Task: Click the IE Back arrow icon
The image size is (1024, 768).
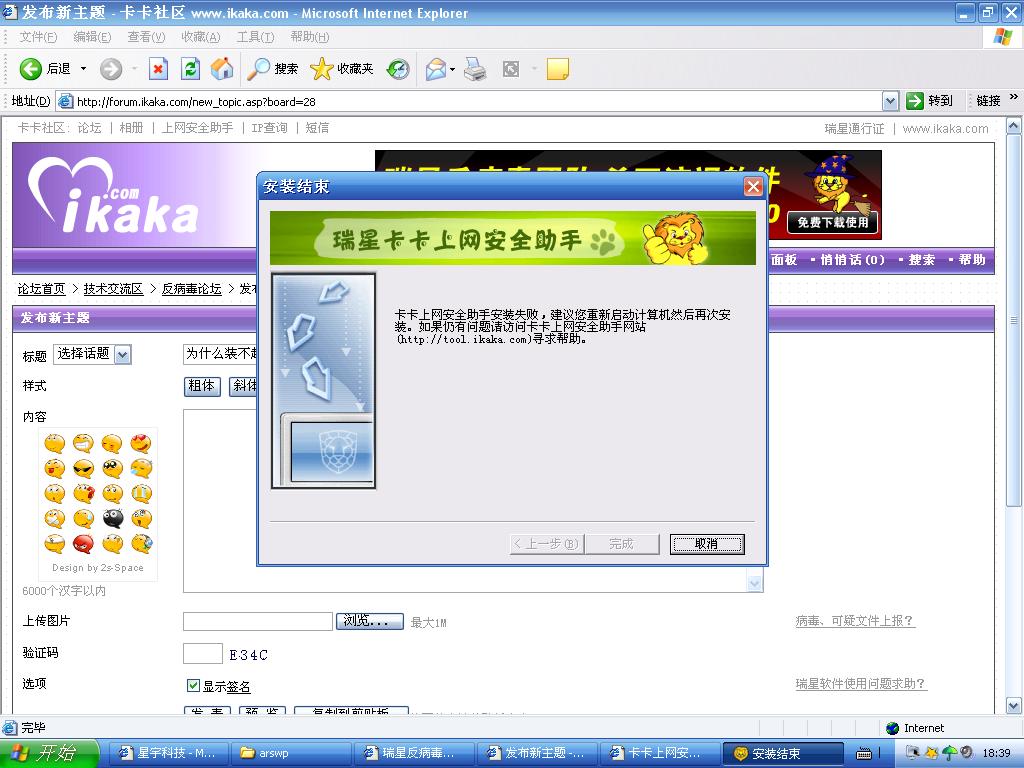Action: point(31,69)
